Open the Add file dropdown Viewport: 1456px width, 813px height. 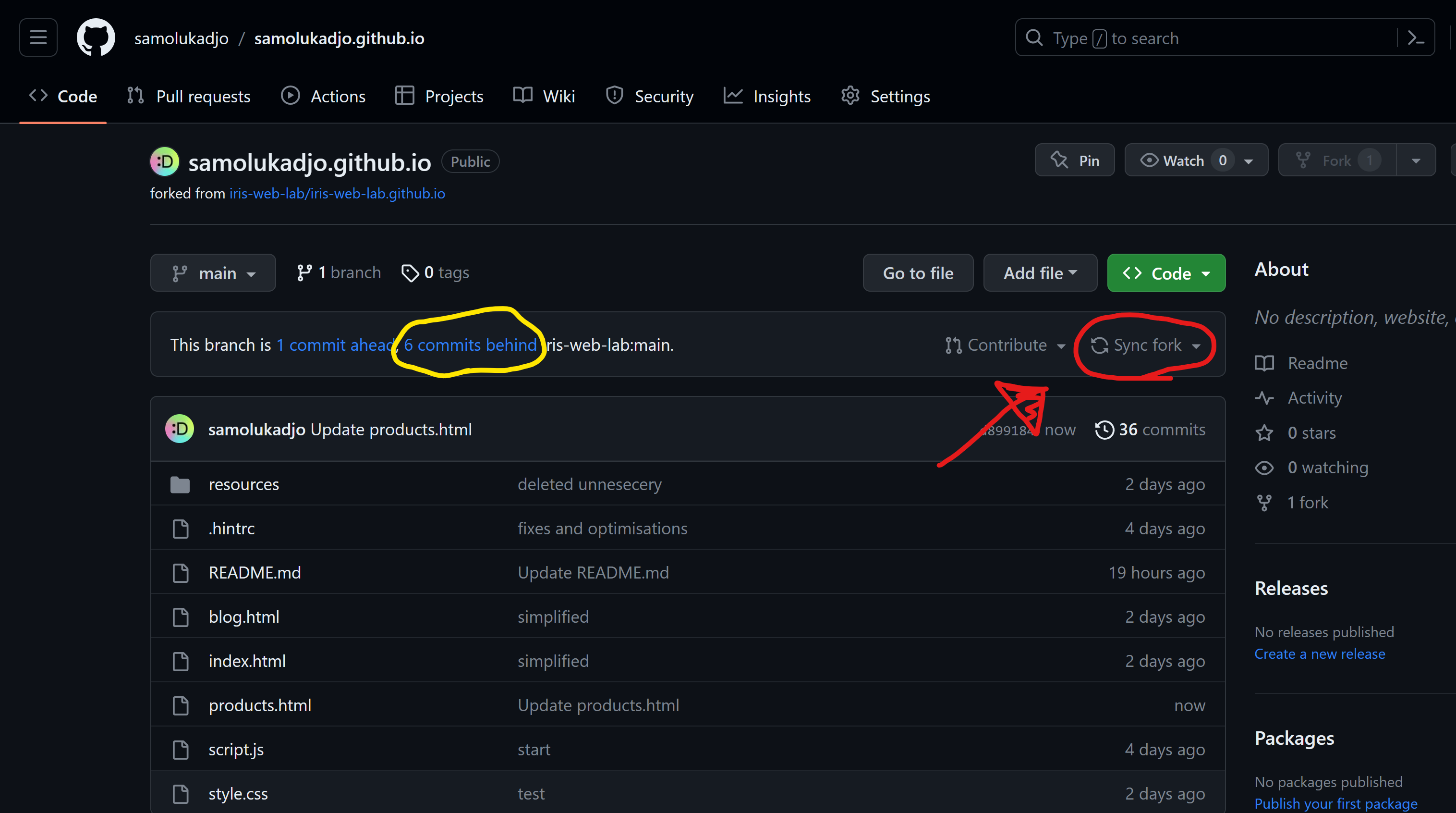click(1040, 273)
